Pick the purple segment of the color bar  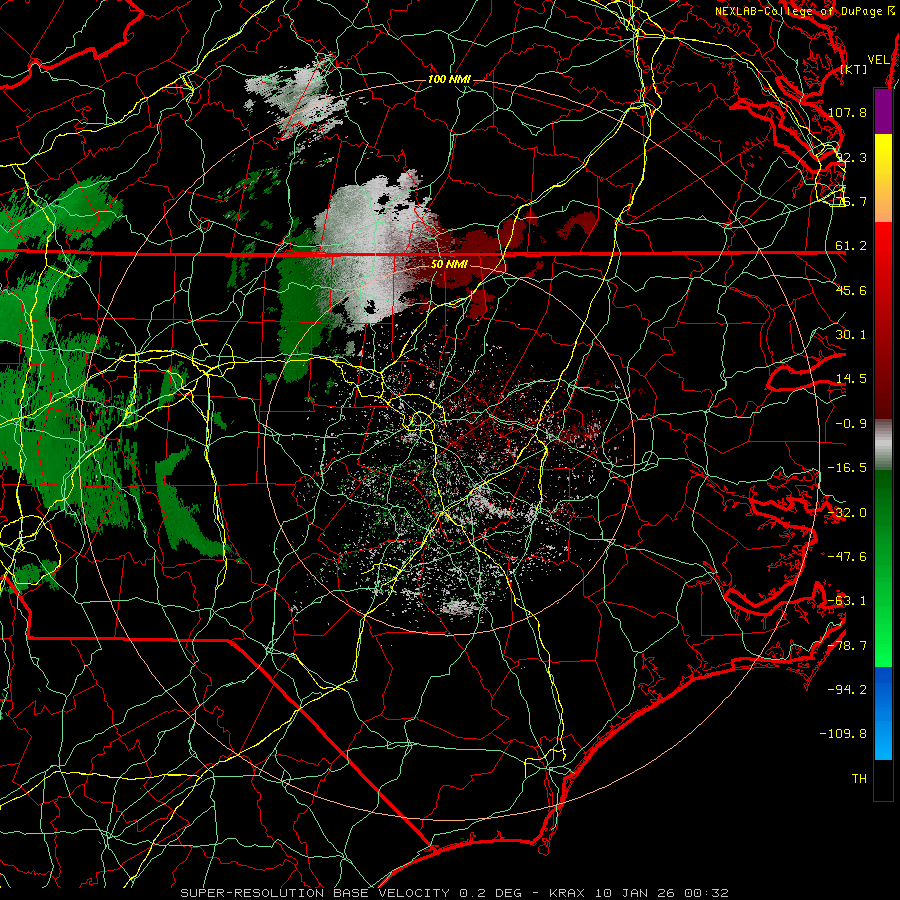click(883, 111)
